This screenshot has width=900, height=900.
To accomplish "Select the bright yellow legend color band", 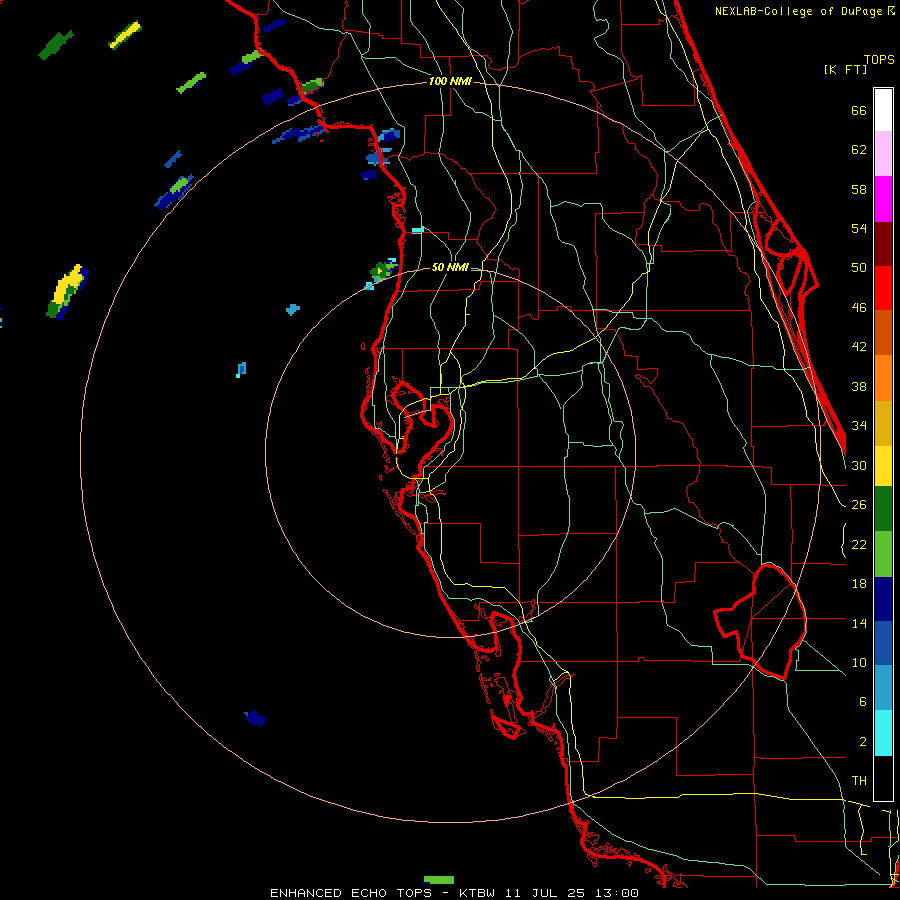I will click(x=883, y=466).
